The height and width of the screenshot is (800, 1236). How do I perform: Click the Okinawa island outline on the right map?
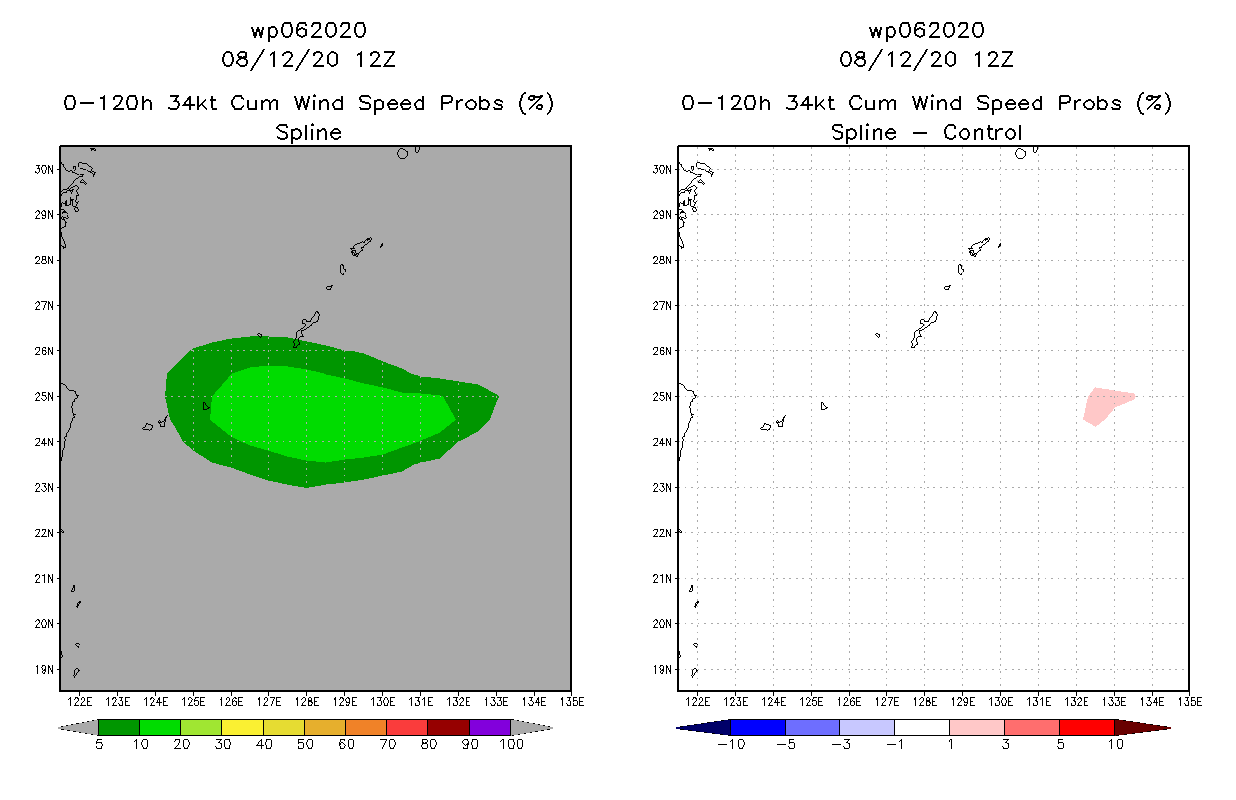[923, 330]
